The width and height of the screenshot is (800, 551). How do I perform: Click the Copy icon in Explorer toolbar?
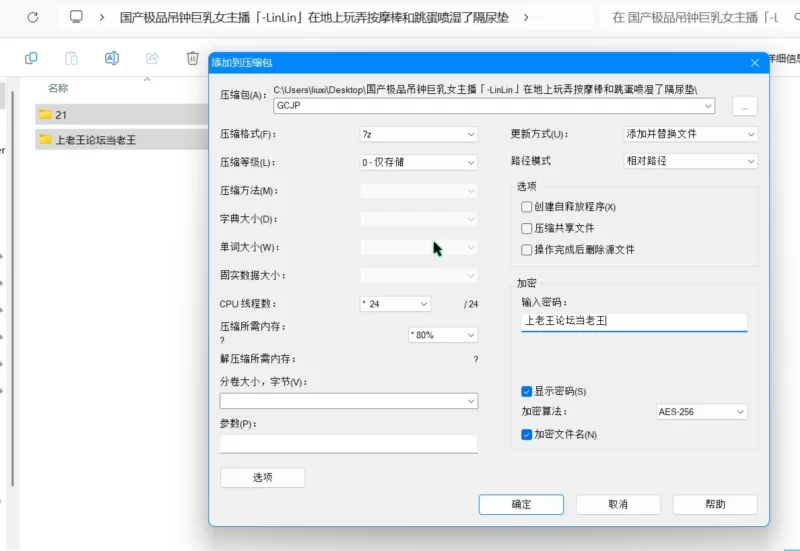point(31,58)
